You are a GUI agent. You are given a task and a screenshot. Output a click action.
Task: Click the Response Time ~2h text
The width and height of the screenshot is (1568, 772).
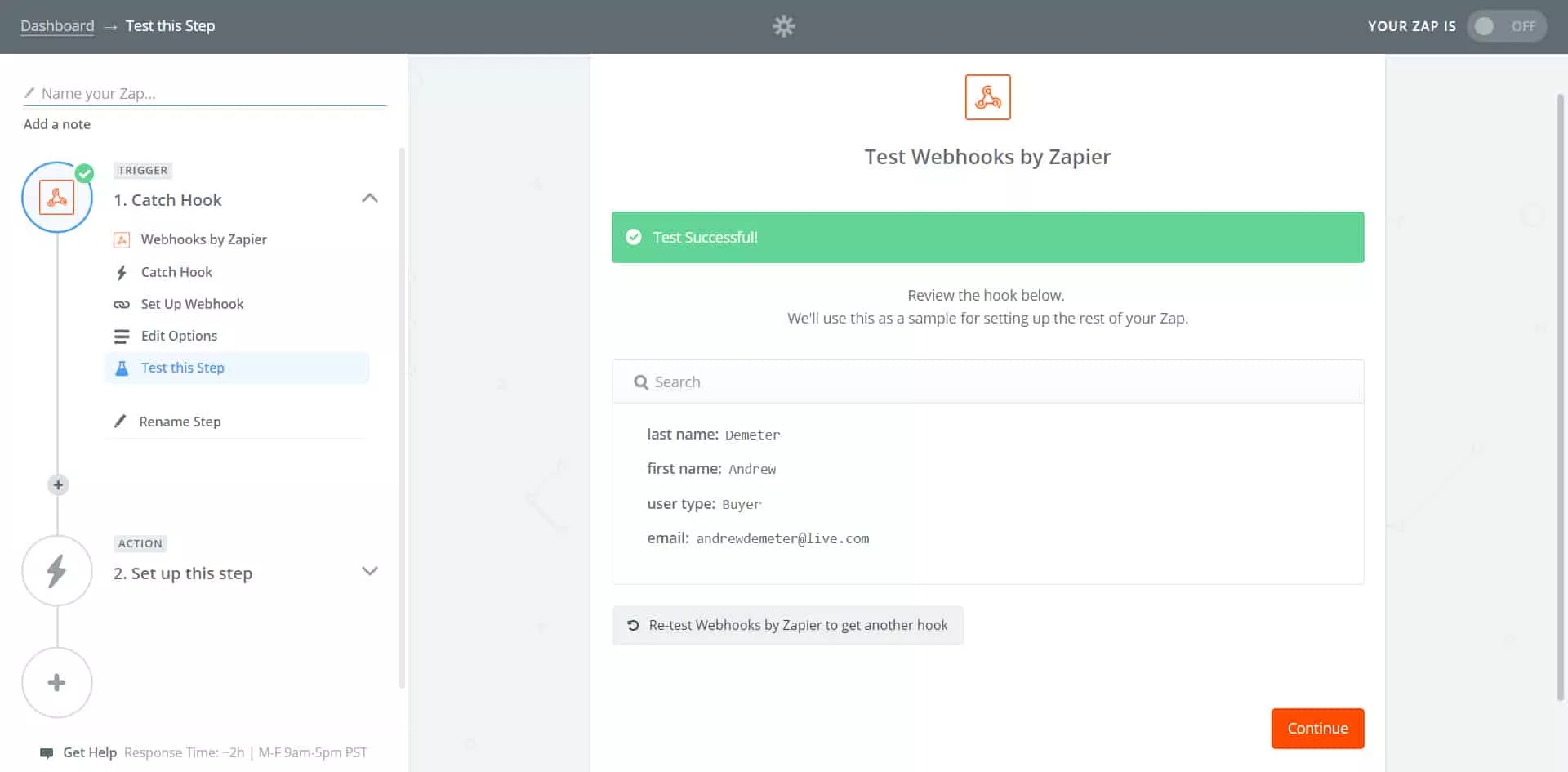(x=185, y=752)
